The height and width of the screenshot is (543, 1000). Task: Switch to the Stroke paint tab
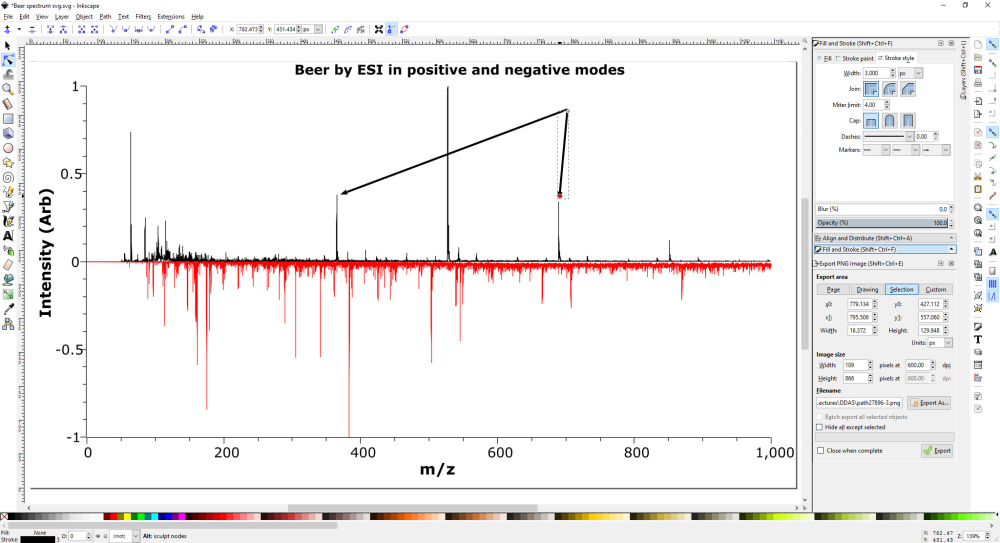point(855,58)
